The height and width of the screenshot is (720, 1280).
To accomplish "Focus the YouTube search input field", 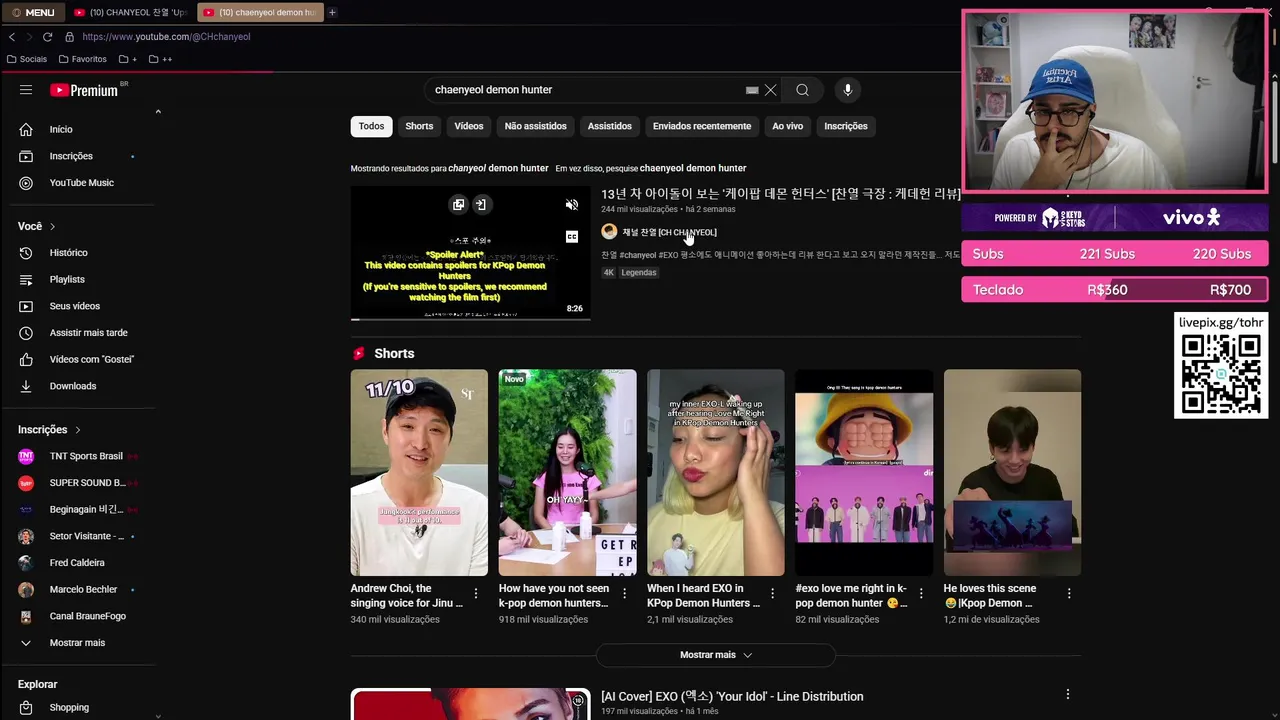I will (585, 90).
